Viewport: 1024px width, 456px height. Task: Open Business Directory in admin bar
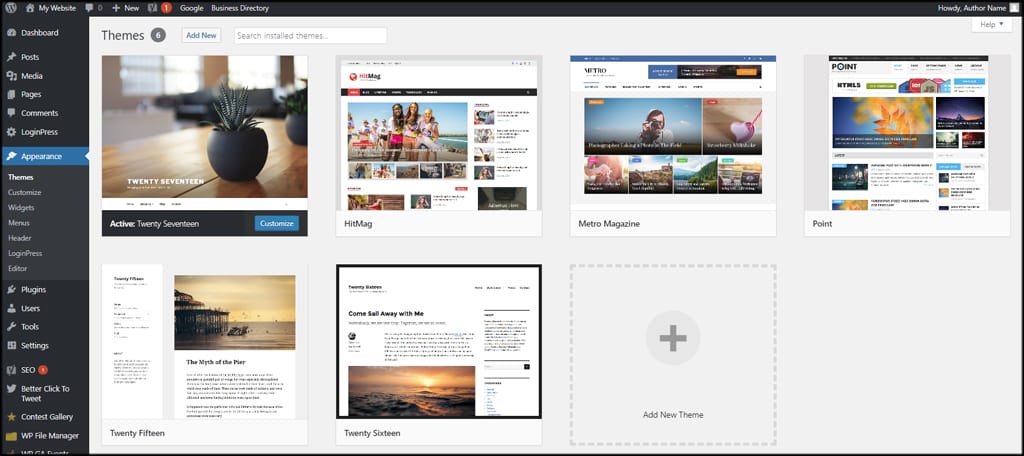coord(240,8)
